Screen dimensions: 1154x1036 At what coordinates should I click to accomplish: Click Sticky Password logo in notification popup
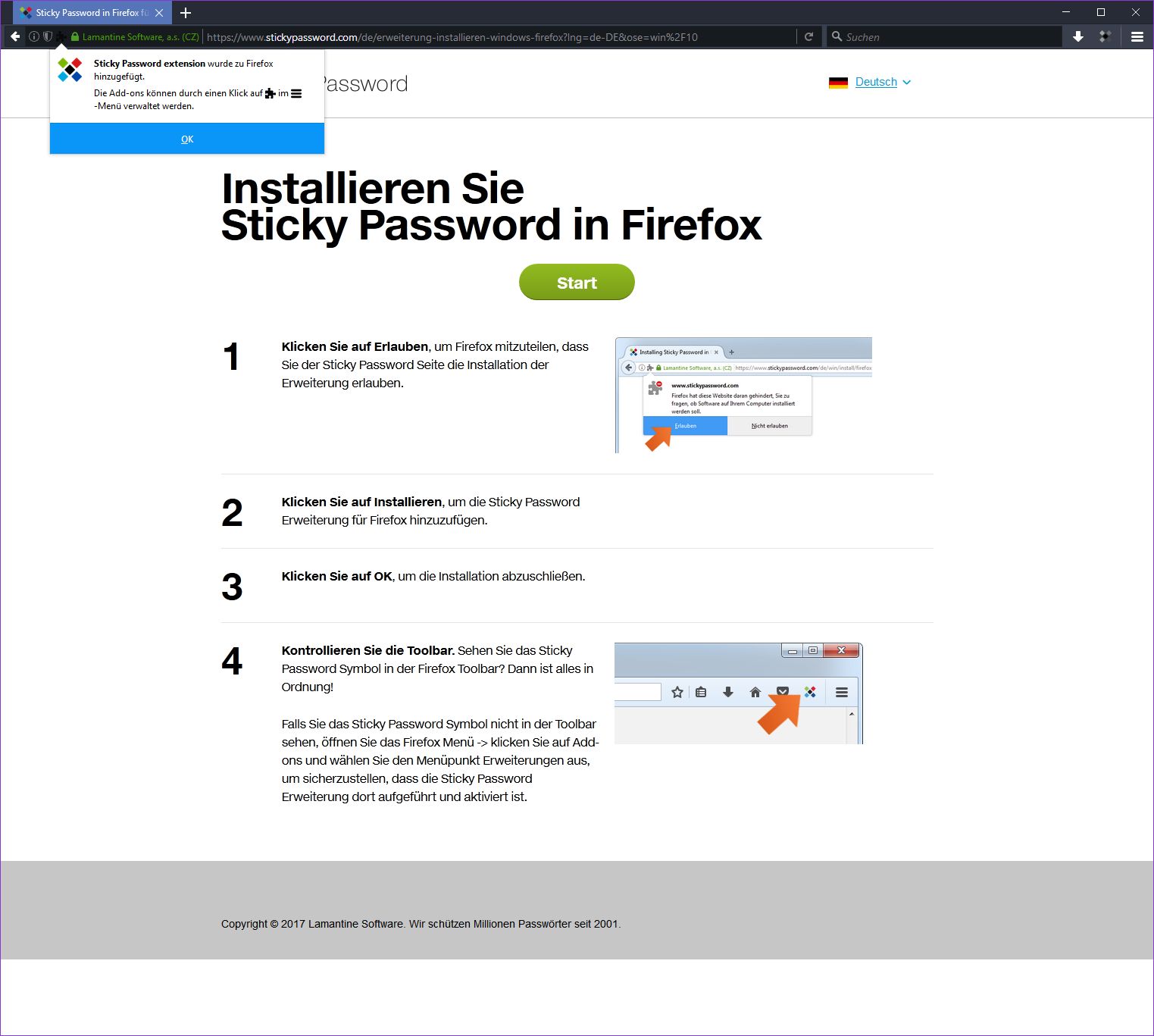(70, 70)
